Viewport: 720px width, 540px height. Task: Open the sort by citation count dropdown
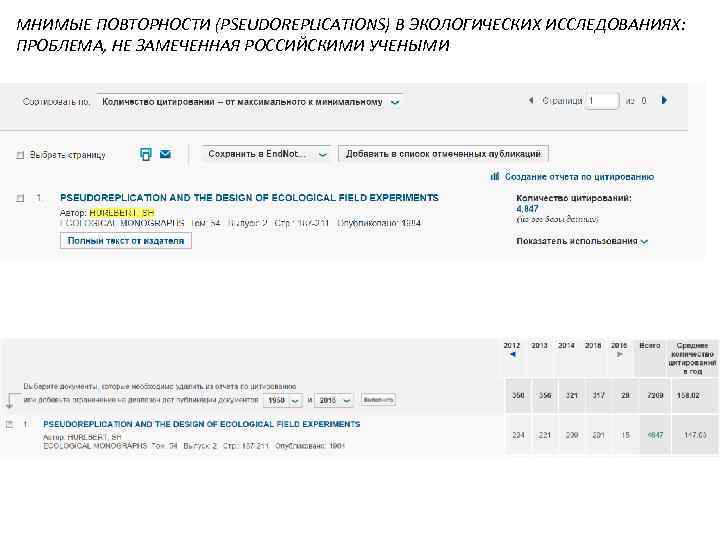(249, 102)
